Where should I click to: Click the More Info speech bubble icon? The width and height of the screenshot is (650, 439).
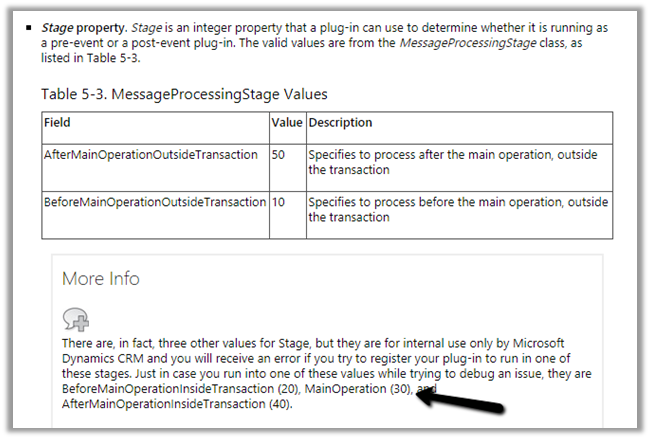75,318
